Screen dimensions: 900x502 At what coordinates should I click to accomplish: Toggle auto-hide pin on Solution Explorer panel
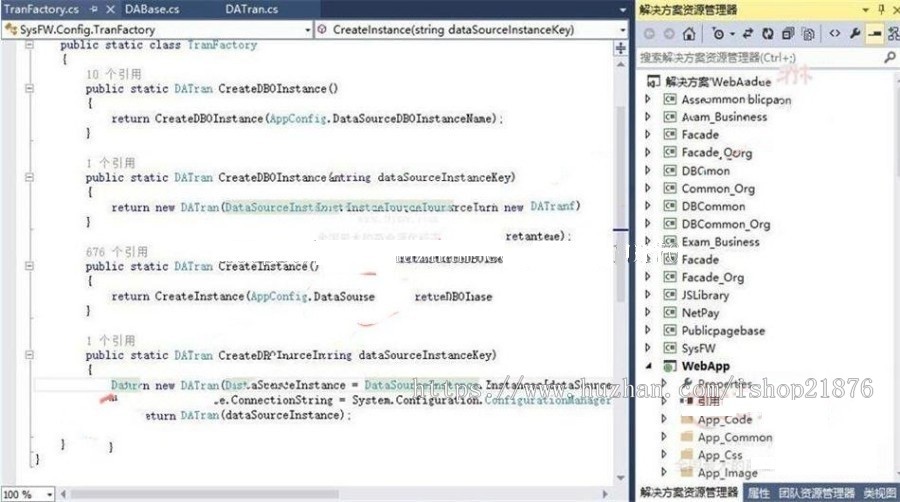point(882,9)
